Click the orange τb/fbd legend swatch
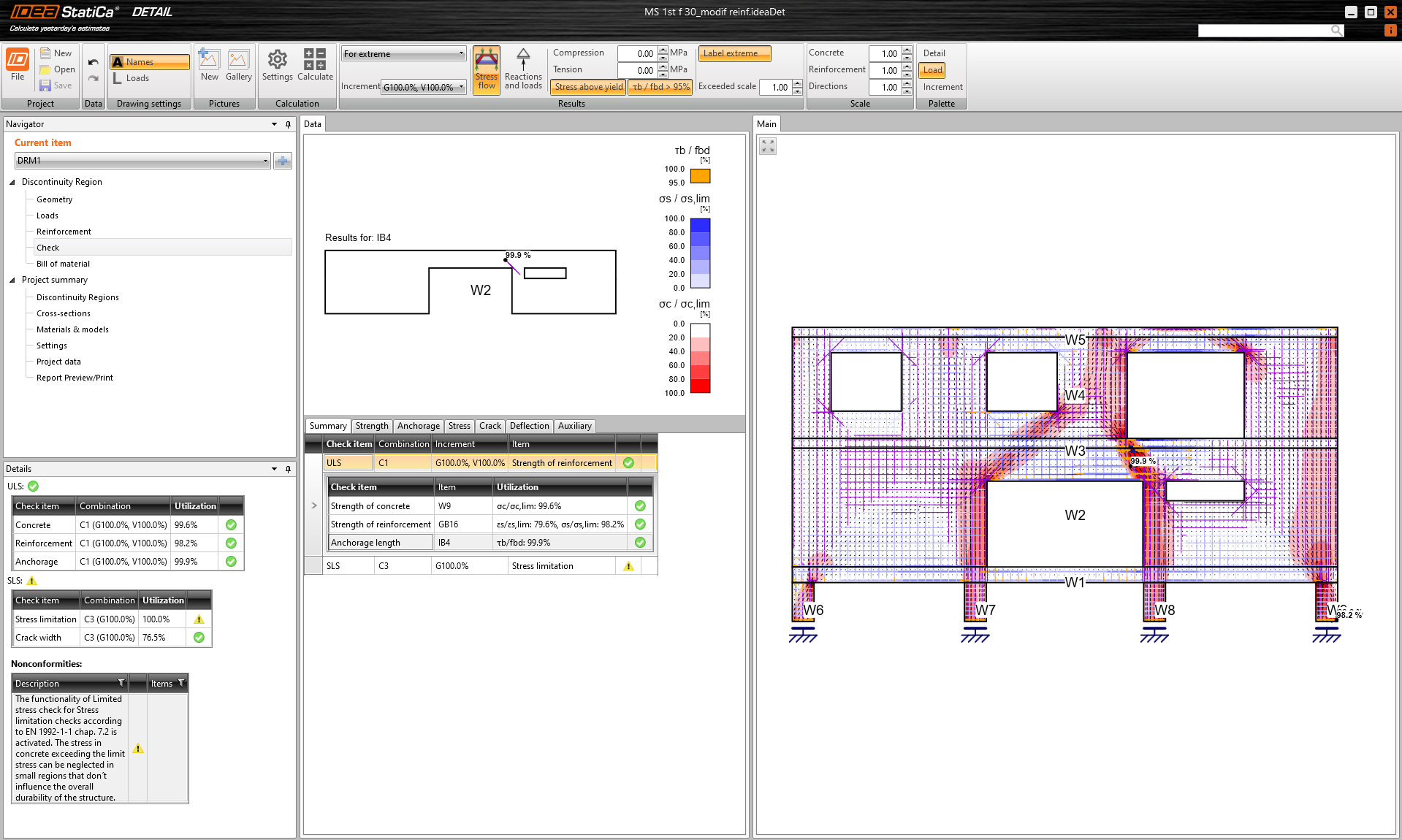 pyautogui.click(x=700, y=176)
